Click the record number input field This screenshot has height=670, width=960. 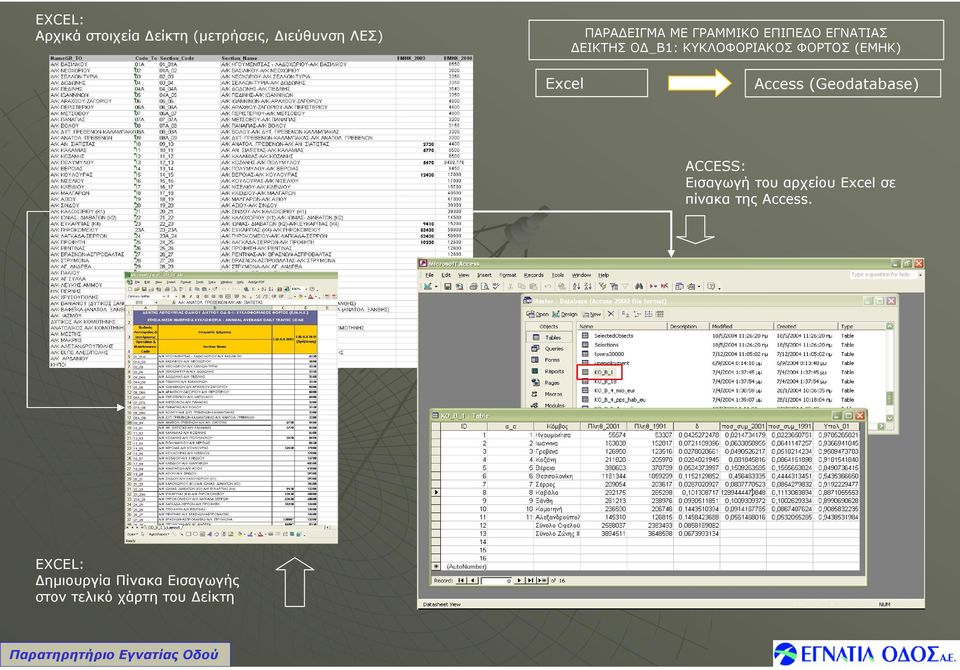497,580
